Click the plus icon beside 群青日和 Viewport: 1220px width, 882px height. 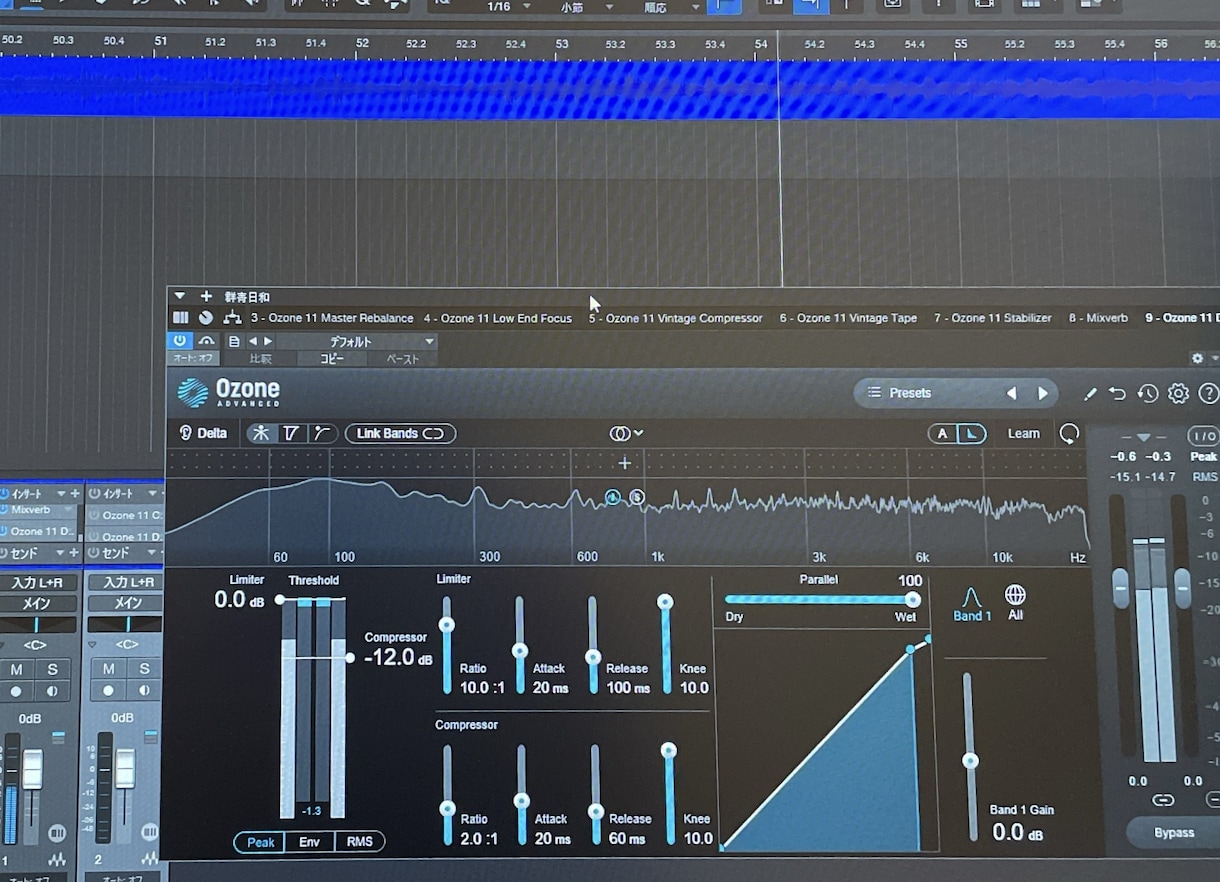(x=206, y=296)
